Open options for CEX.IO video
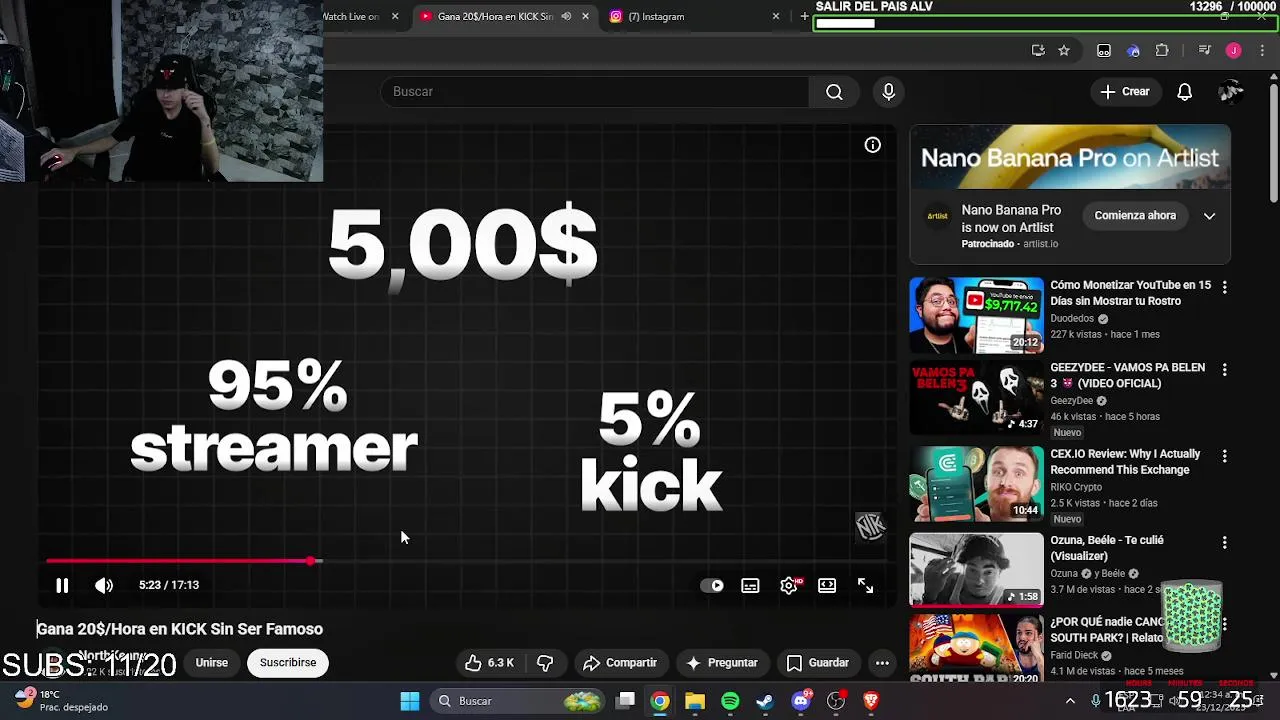The height and width of the screenshot is (720, 1280). (1224, 456)
